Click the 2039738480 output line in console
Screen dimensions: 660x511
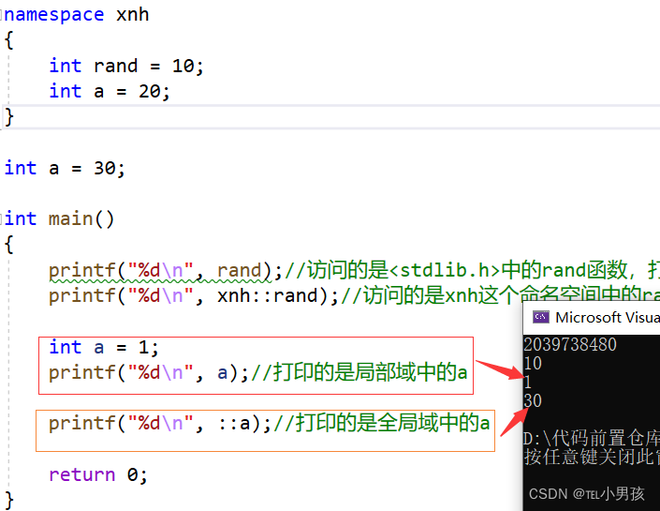[570, 344]
